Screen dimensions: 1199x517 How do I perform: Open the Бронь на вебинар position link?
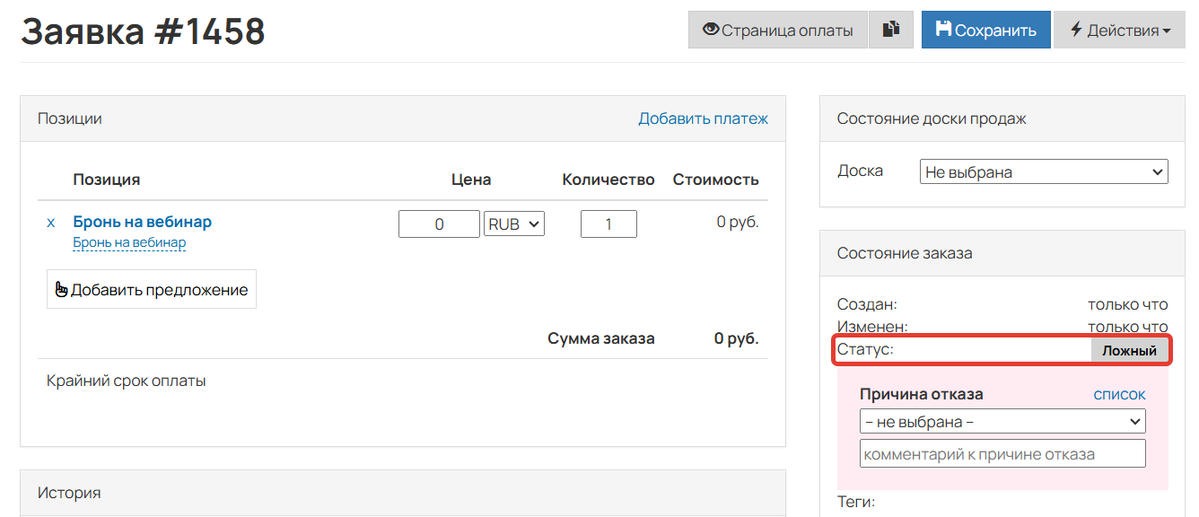coord(142,222)
